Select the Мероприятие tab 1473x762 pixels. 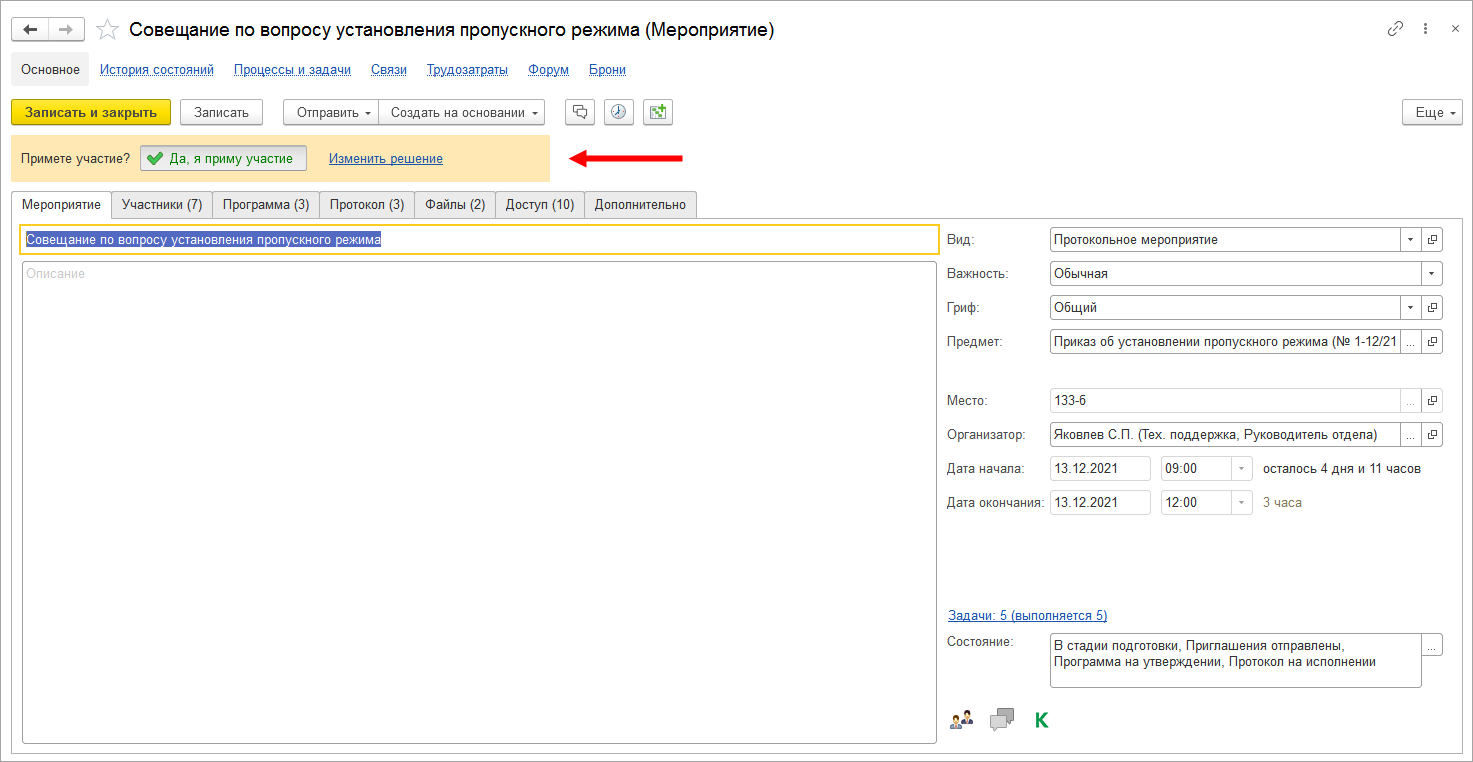click(62, 204)
